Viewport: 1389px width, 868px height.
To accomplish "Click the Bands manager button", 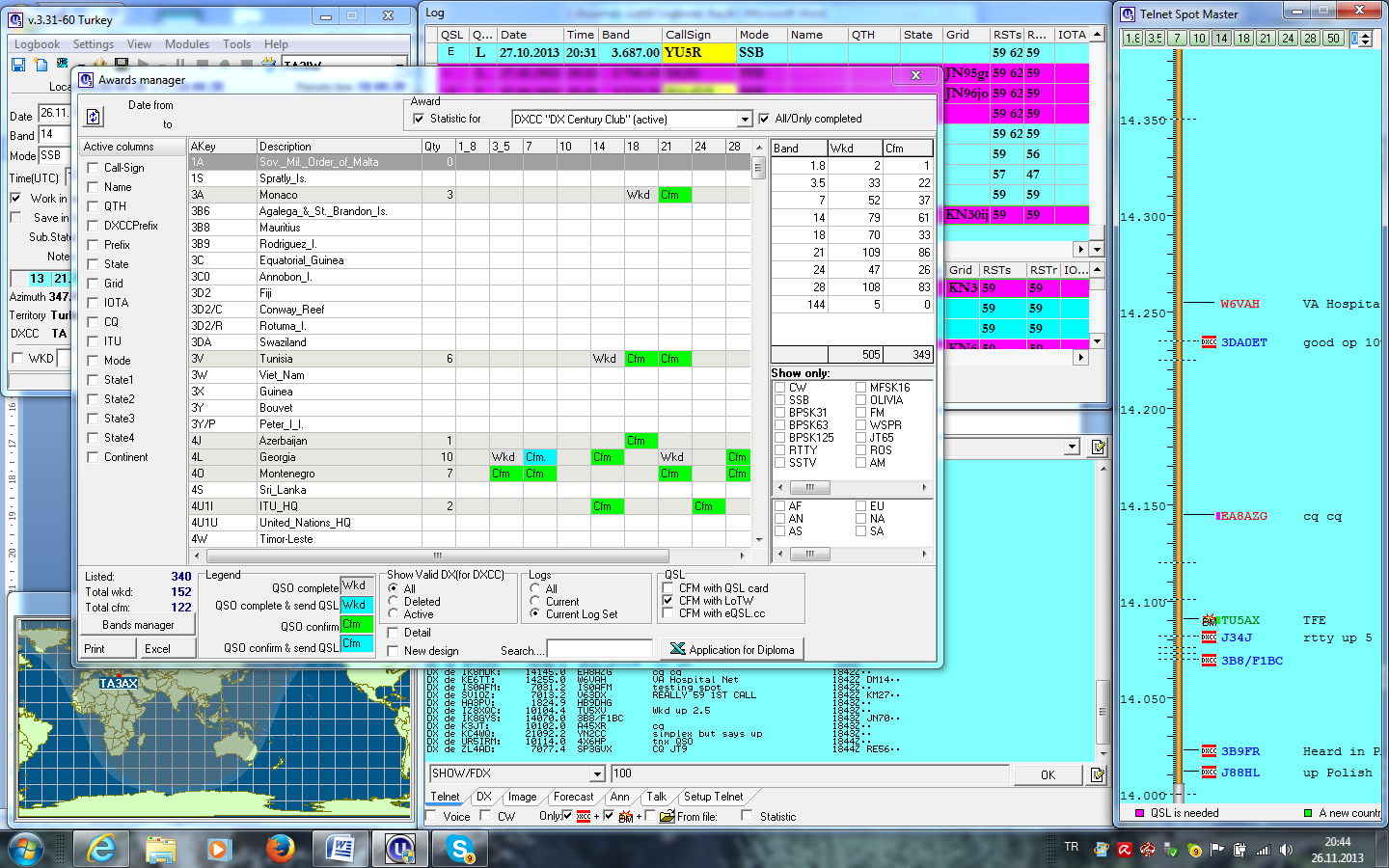I will coord(138,625).
